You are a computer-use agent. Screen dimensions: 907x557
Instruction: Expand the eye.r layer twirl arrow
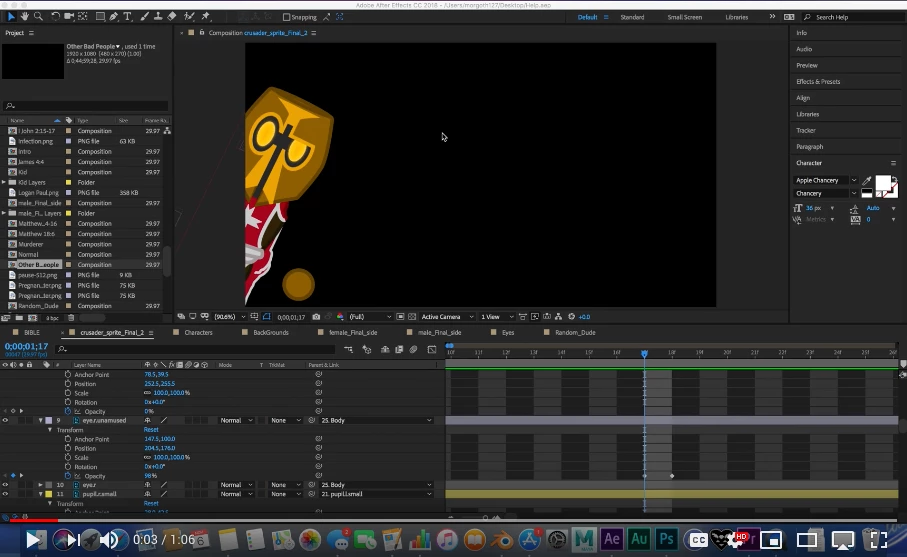coord(40,485)
